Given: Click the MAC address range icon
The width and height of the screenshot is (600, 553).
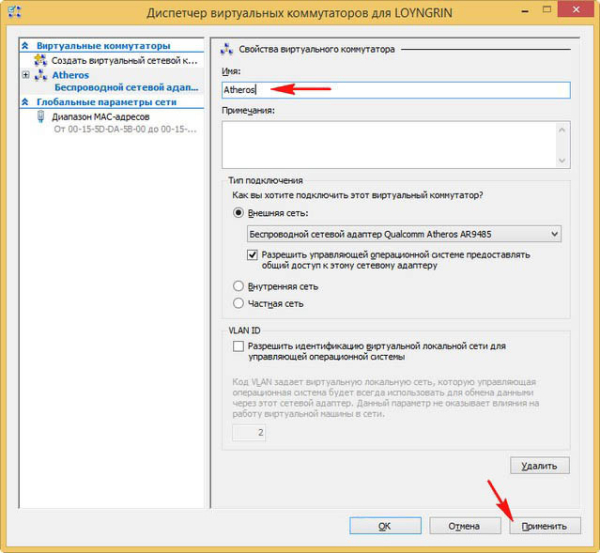Looking at the screenshot, I should click(41, 116).
